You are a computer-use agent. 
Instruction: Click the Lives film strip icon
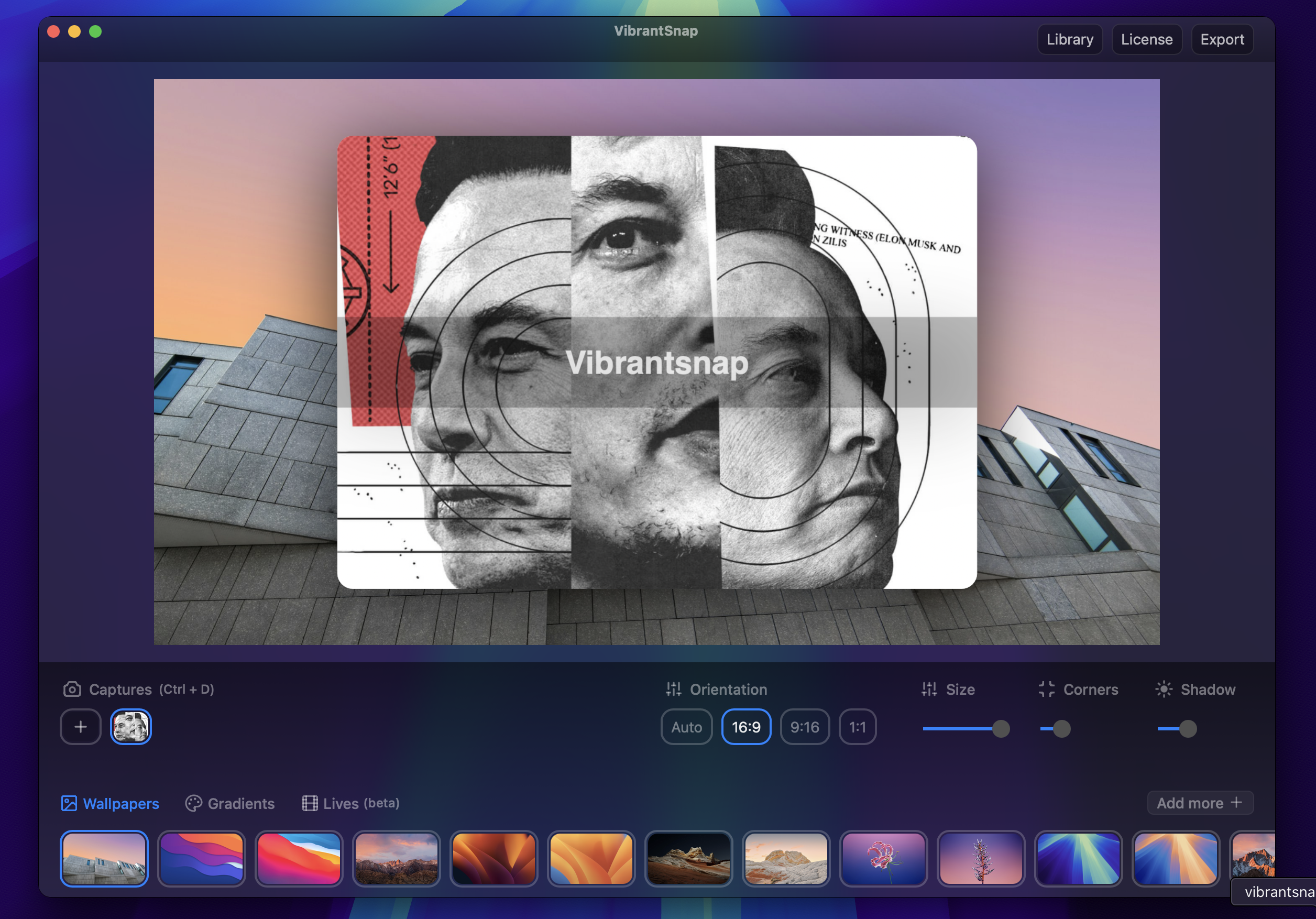[x=310, y=803]
